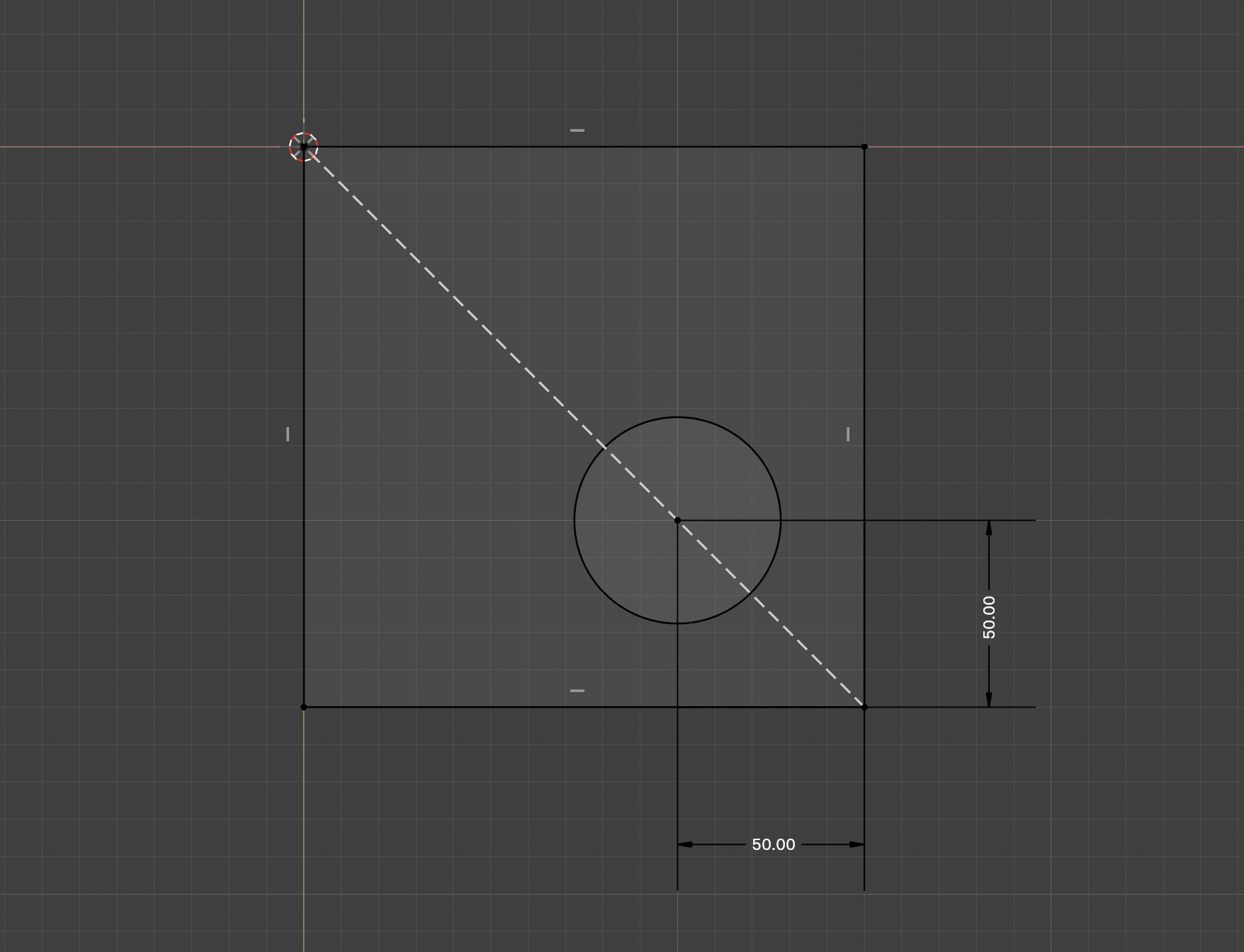Image resolution: width=1244 pixels, height=952 pixels.
Task: Click the horizontal constraint marker above top edge
Action: tap(577, 130)
